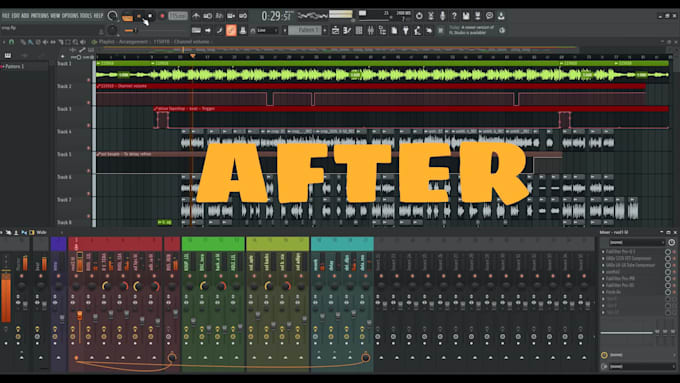Screen dimensions: 680x383
Task: Click the playlist zoom magnifier tool
Action: coord(75,42)
